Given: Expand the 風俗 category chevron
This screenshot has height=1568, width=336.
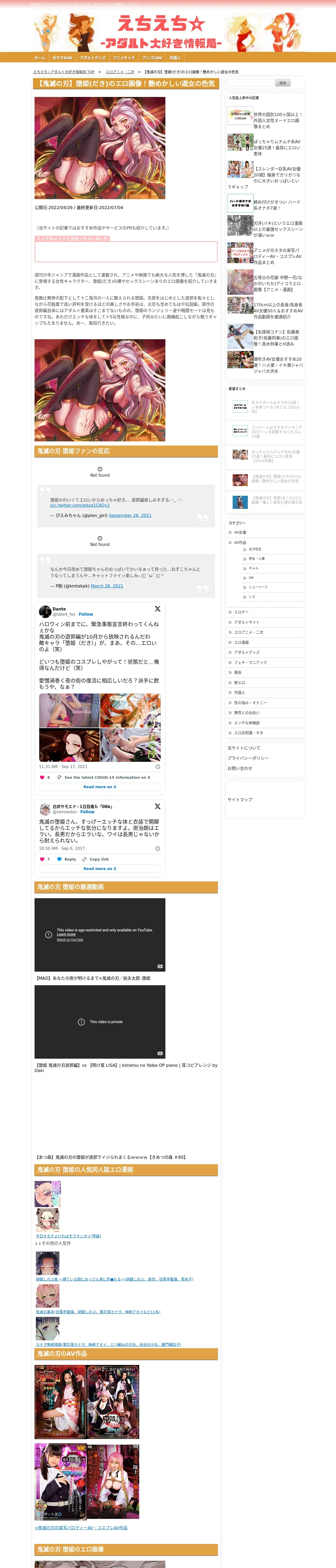Looking at the screenshot, I should [x=230, y=673].
